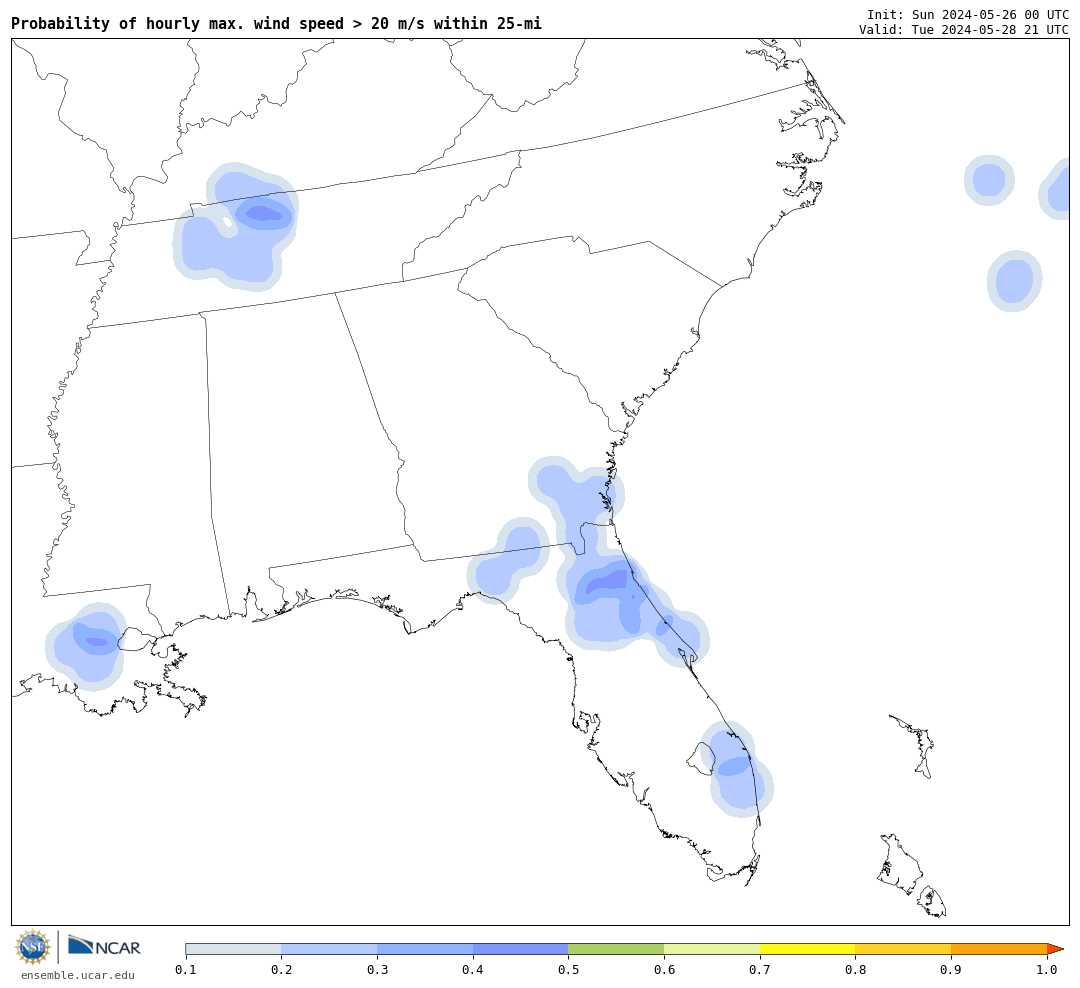This screenshot has width=1080, height=988.
Task: Select the 0.4–0.5 periwinkle colorbar segment
Action: pos(521,949)
